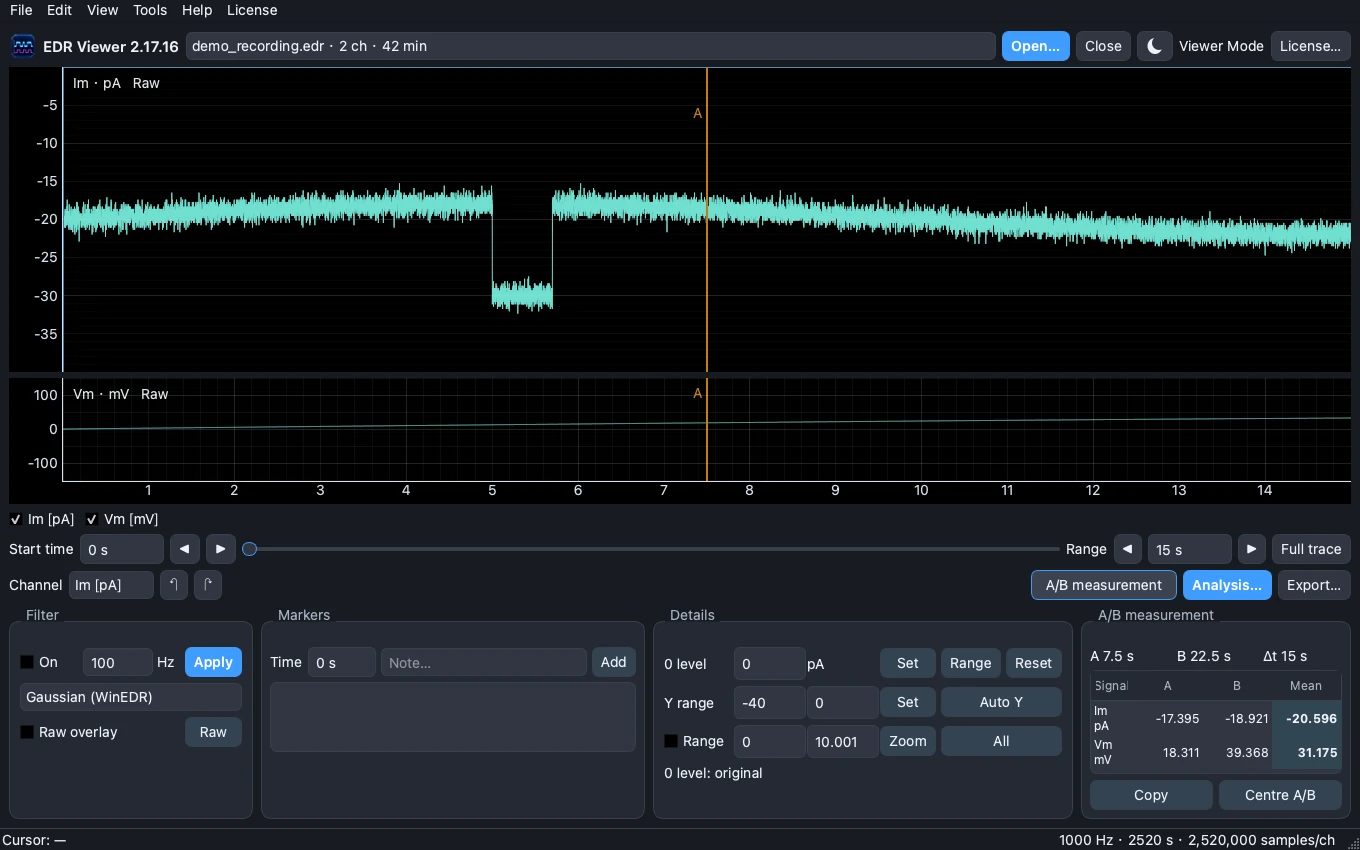
Task: Copy A/B measurement values
Action: pyautogui.click(x=1151, y=795)
